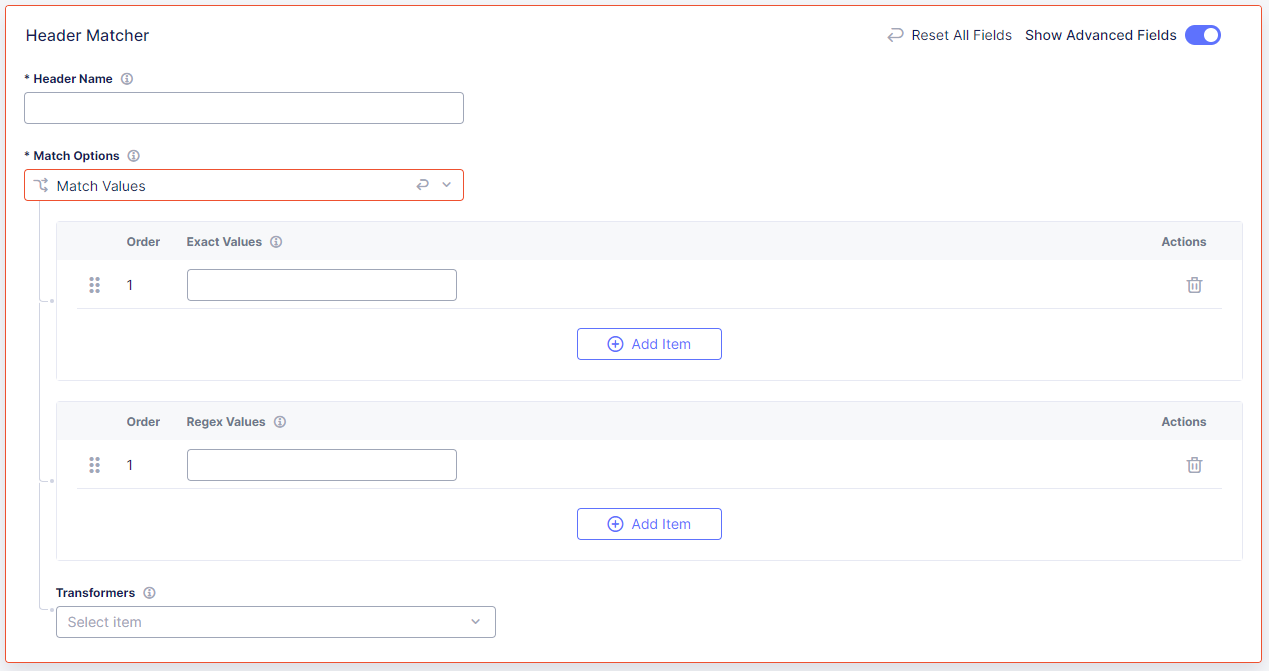Delete the Regex Values row via trash icon
Screen dimensions: 1269x671
click(1194, 464)
